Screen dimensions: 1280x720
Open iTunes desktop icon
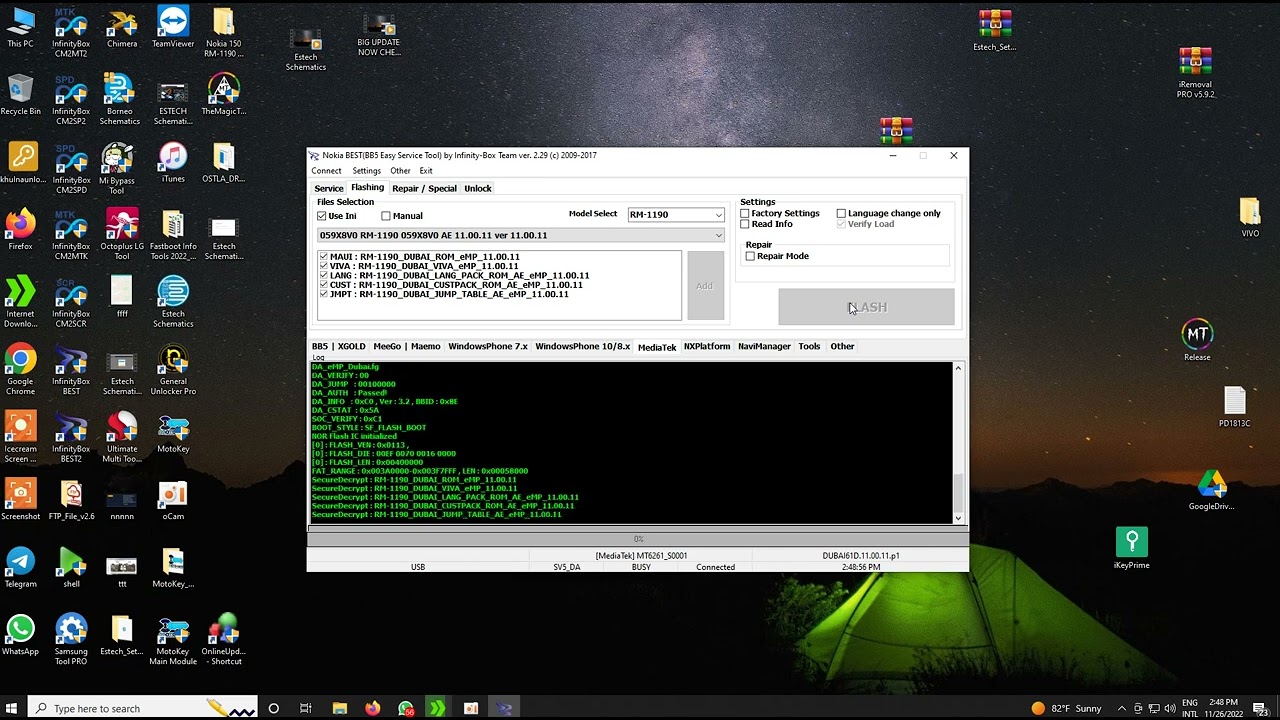click(x=173, y=163)
